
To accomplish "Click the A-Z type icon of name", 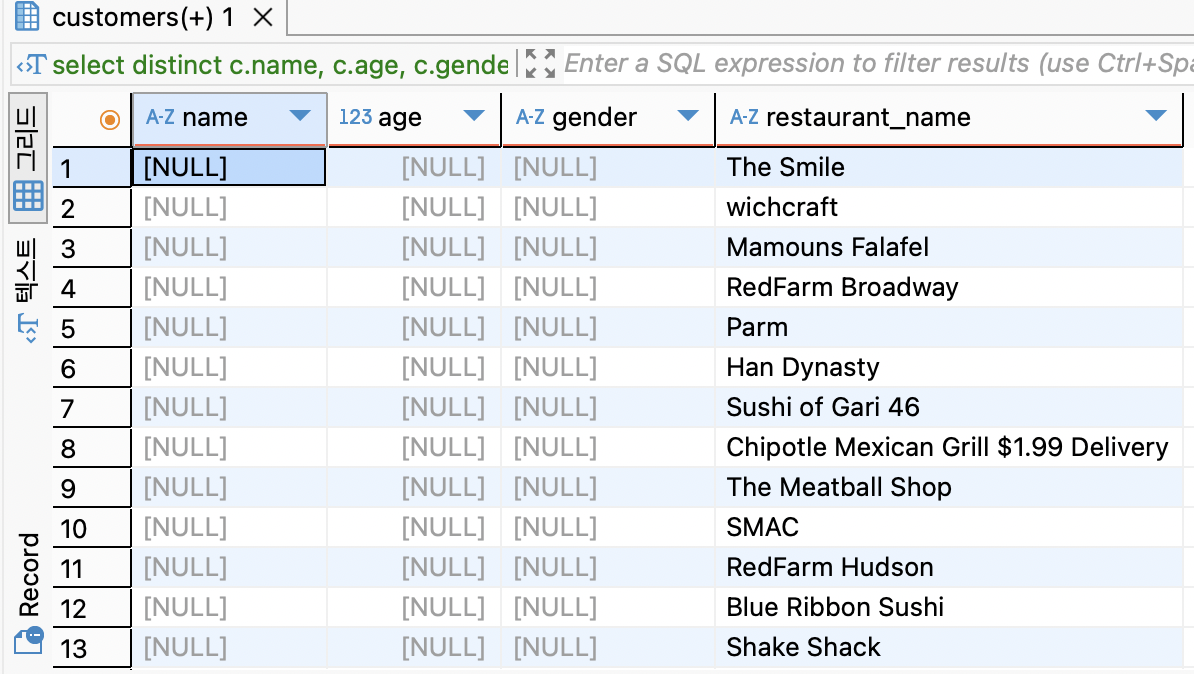I will (x=160, y=117).
